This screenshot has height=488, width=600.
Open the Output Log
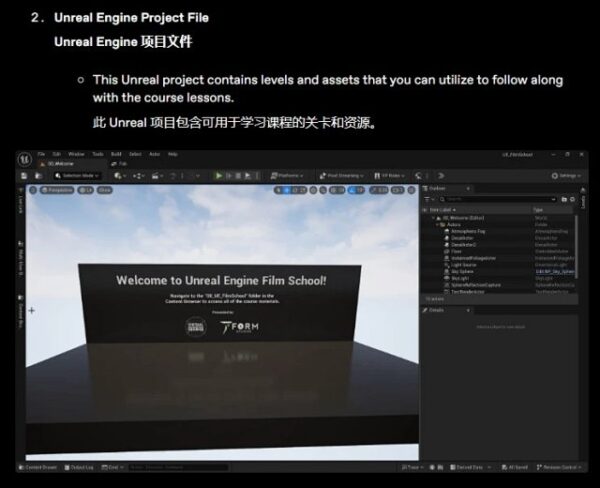click(83, 467)
